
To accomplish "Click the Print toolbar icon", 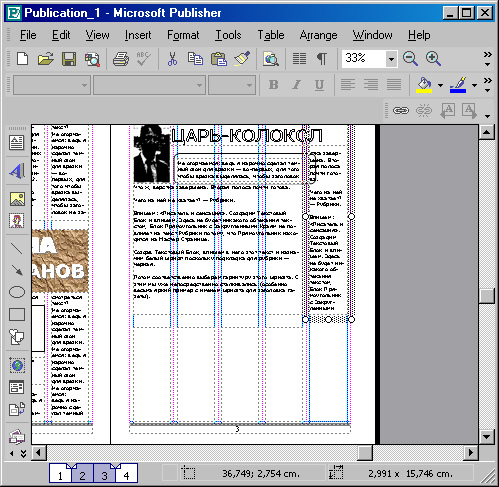I will 121,59.
